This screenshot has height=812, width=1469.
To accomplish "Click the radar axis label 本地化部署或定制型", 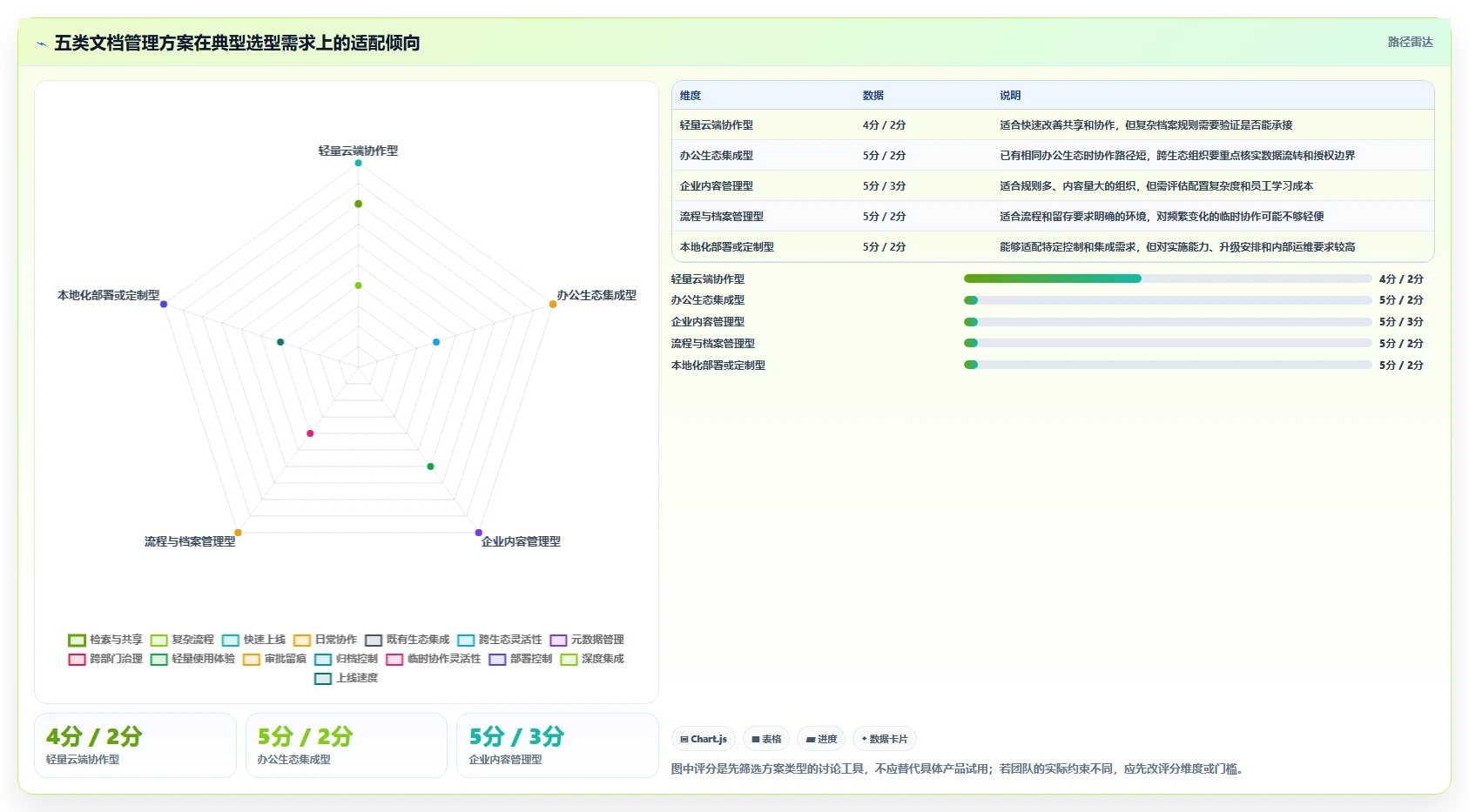I will point(109,295).
